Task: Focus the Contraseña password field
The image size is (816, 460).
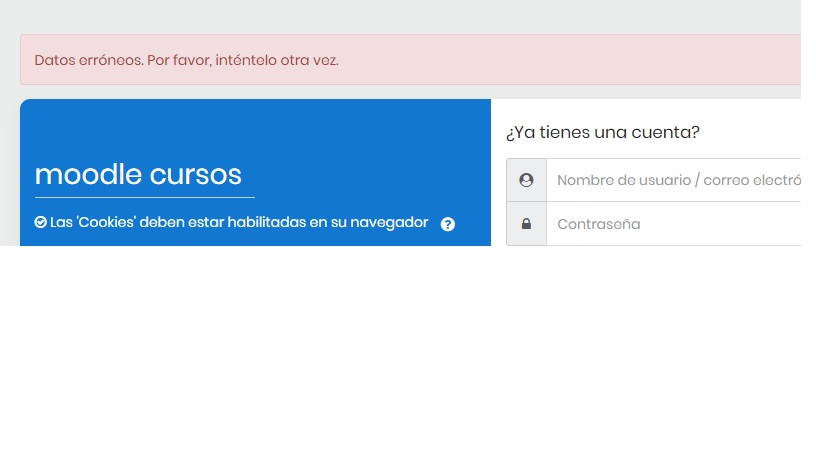Action: point(675,224)
